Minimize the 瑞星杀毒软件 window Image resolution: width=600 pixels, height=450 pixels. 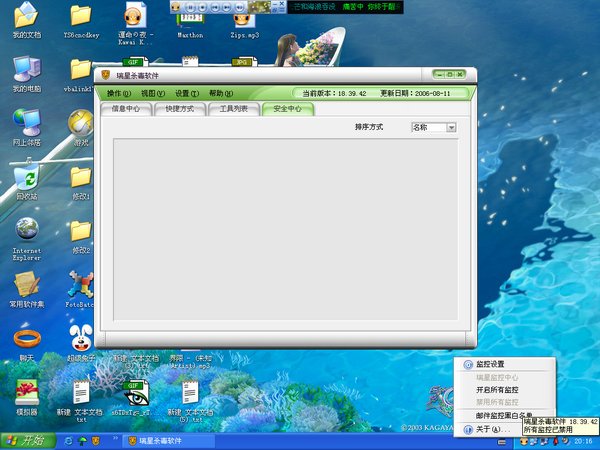[x=440, y=74]
